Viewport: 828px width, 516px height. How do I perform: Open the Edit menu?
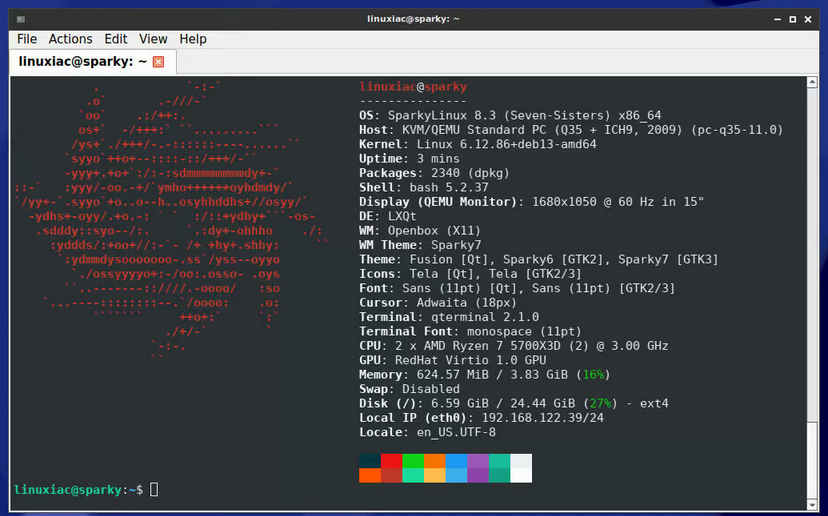coord(116,39)
